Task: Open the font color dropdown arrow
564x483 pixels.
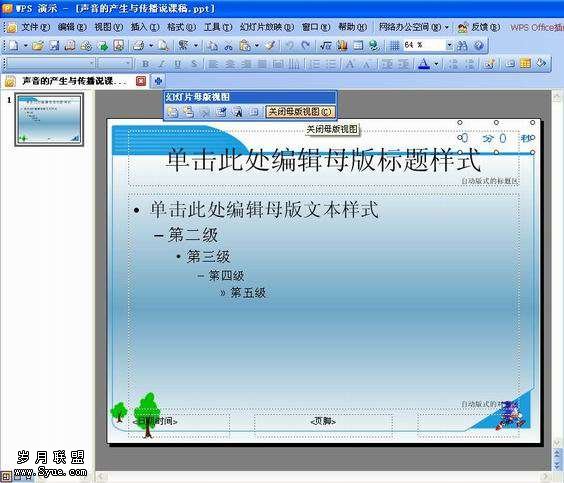Action: pos(436,64)
